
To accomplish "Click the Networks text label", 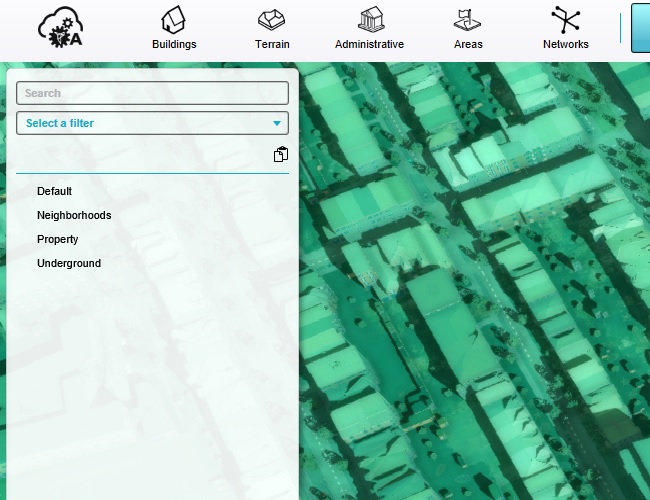I will (x=566, y=44).
